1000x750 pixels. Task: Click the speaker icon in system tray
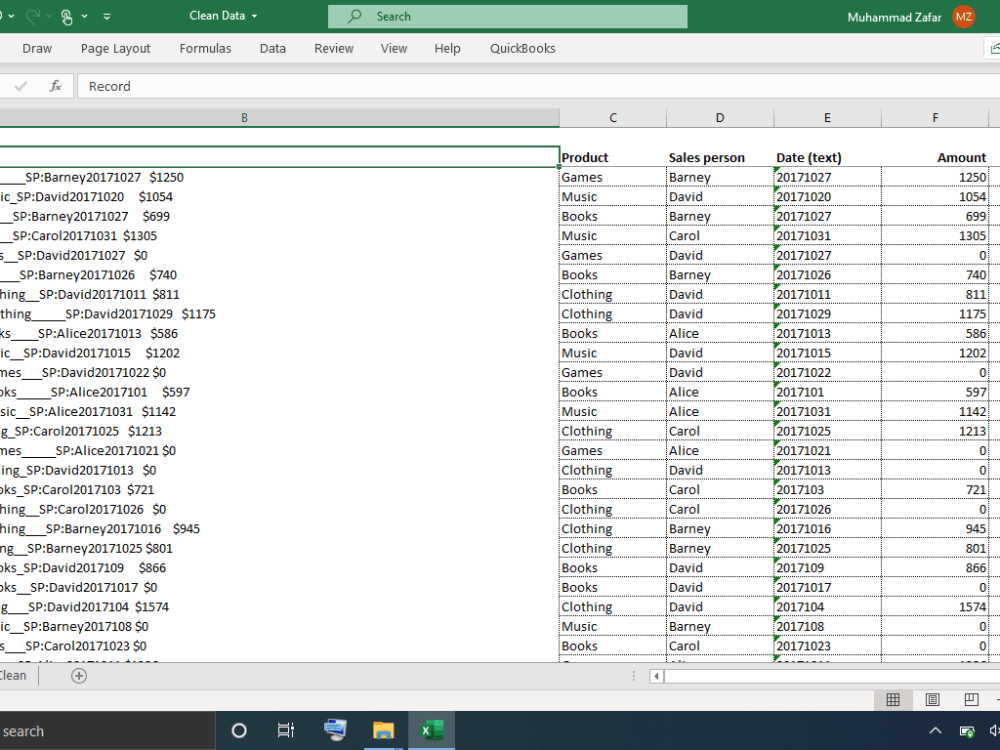pos(996,730)
